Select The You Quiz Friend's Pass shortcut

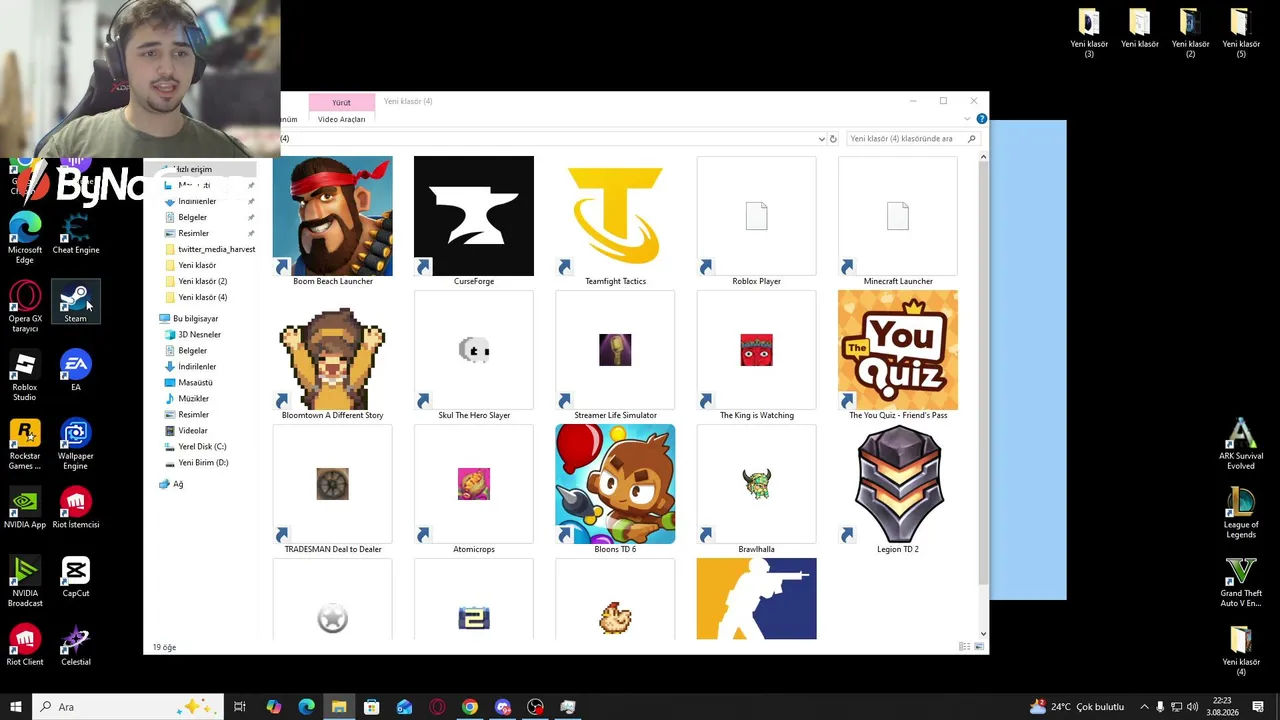(x=898, y=356)
